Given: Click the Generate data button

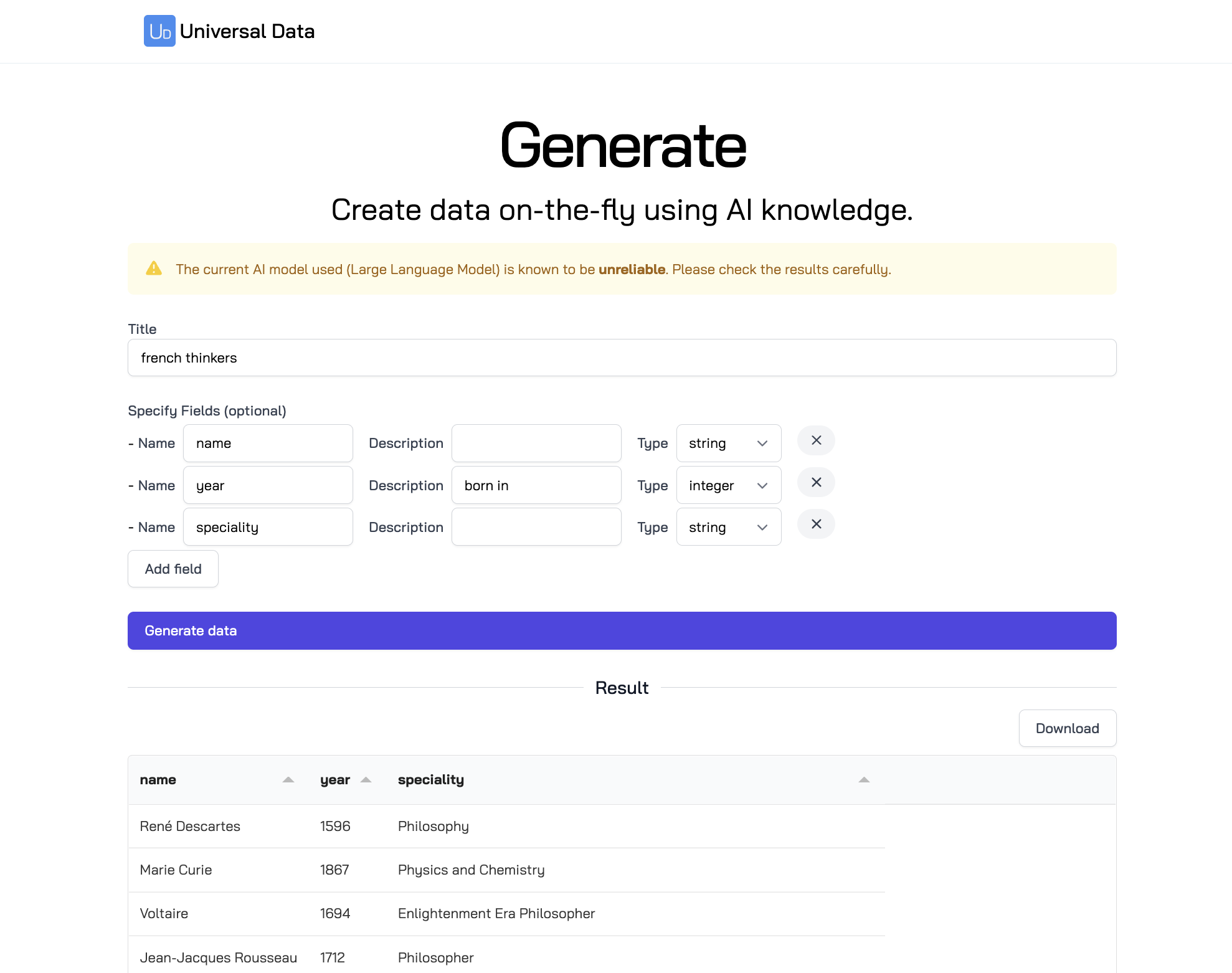Looking at the screenshot, I should coord(622,630).
